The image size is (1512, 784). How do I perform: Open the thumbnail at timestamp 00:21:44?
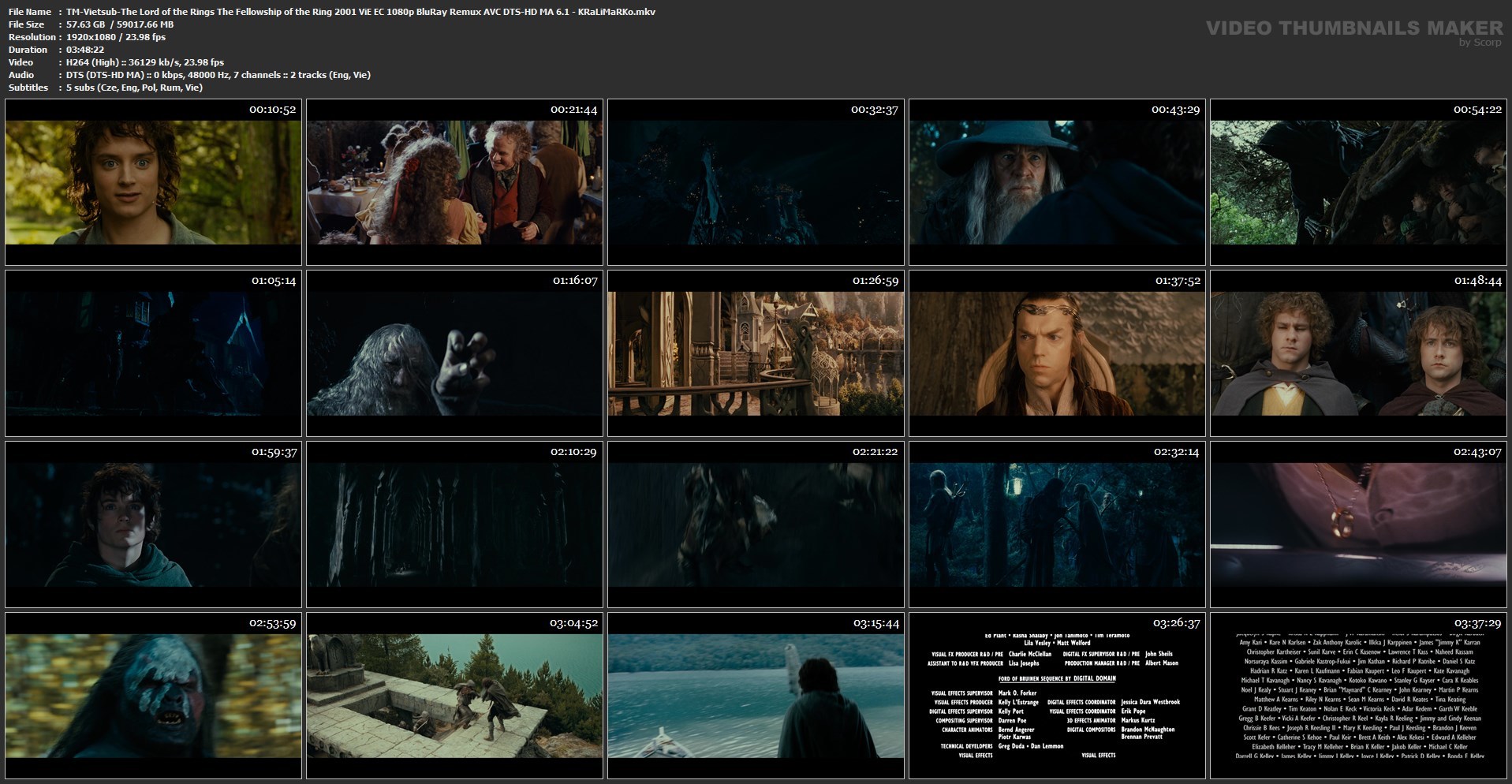454,182
